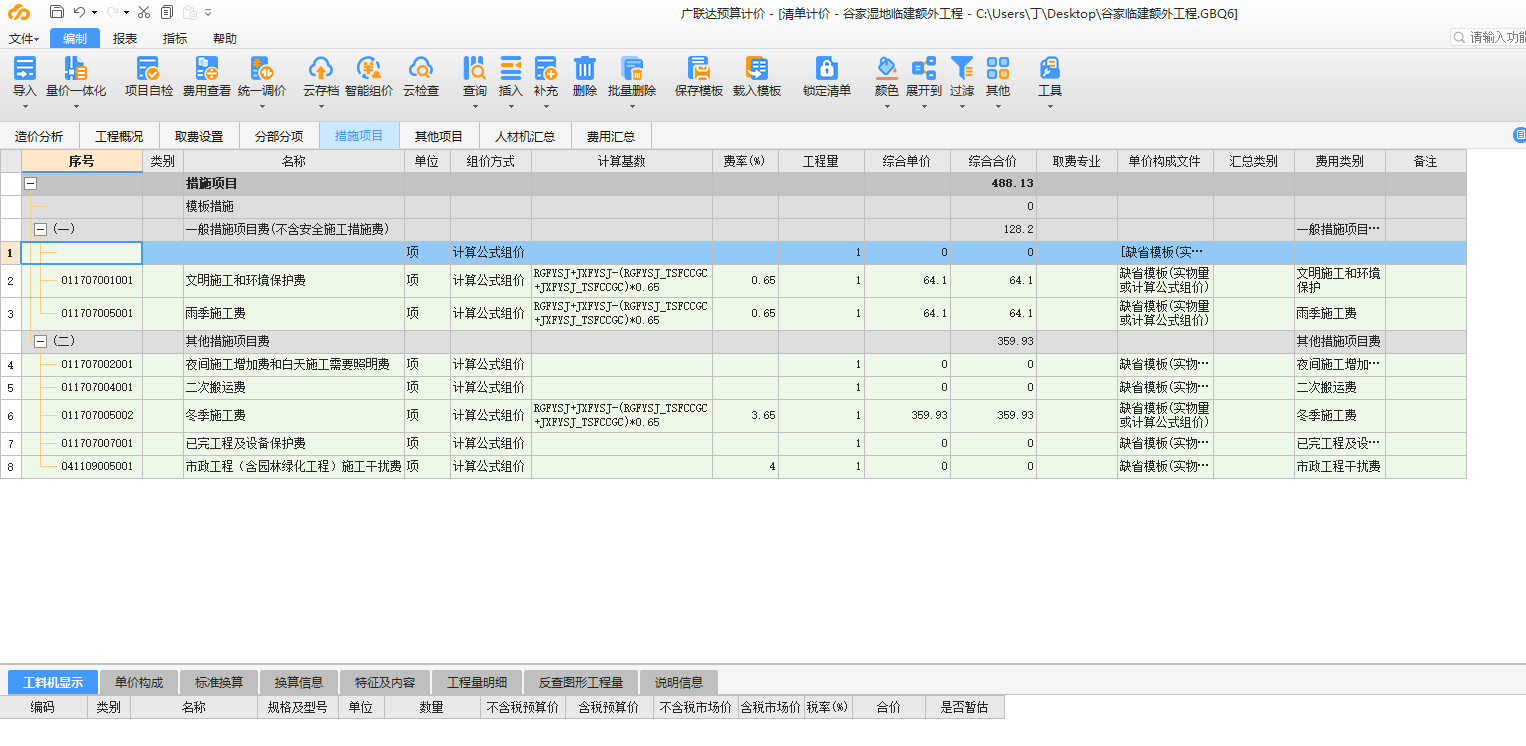Collapse the (二) section node
The width and height of the screenshot is (1526, 746).
(x=41, y=342)
